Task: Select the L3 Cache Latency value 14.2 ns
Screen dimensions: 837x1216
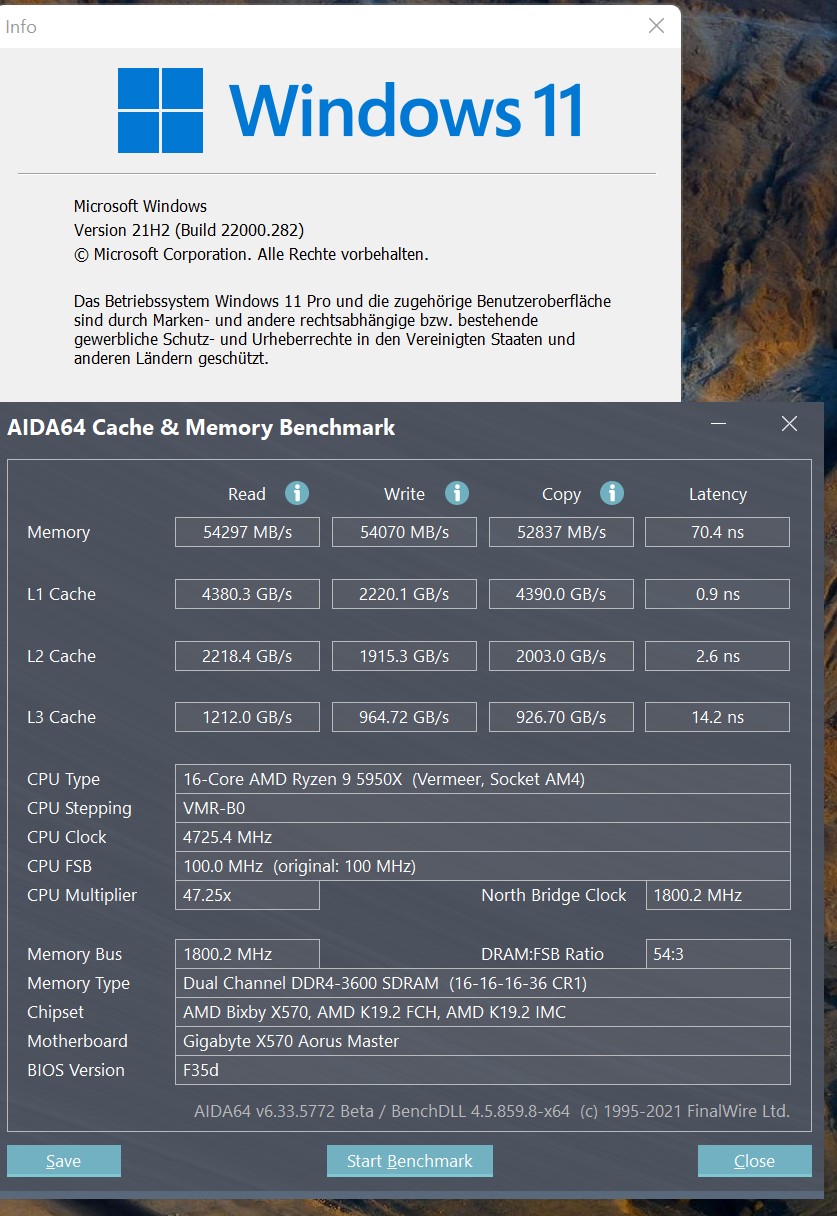Action: 717,717
